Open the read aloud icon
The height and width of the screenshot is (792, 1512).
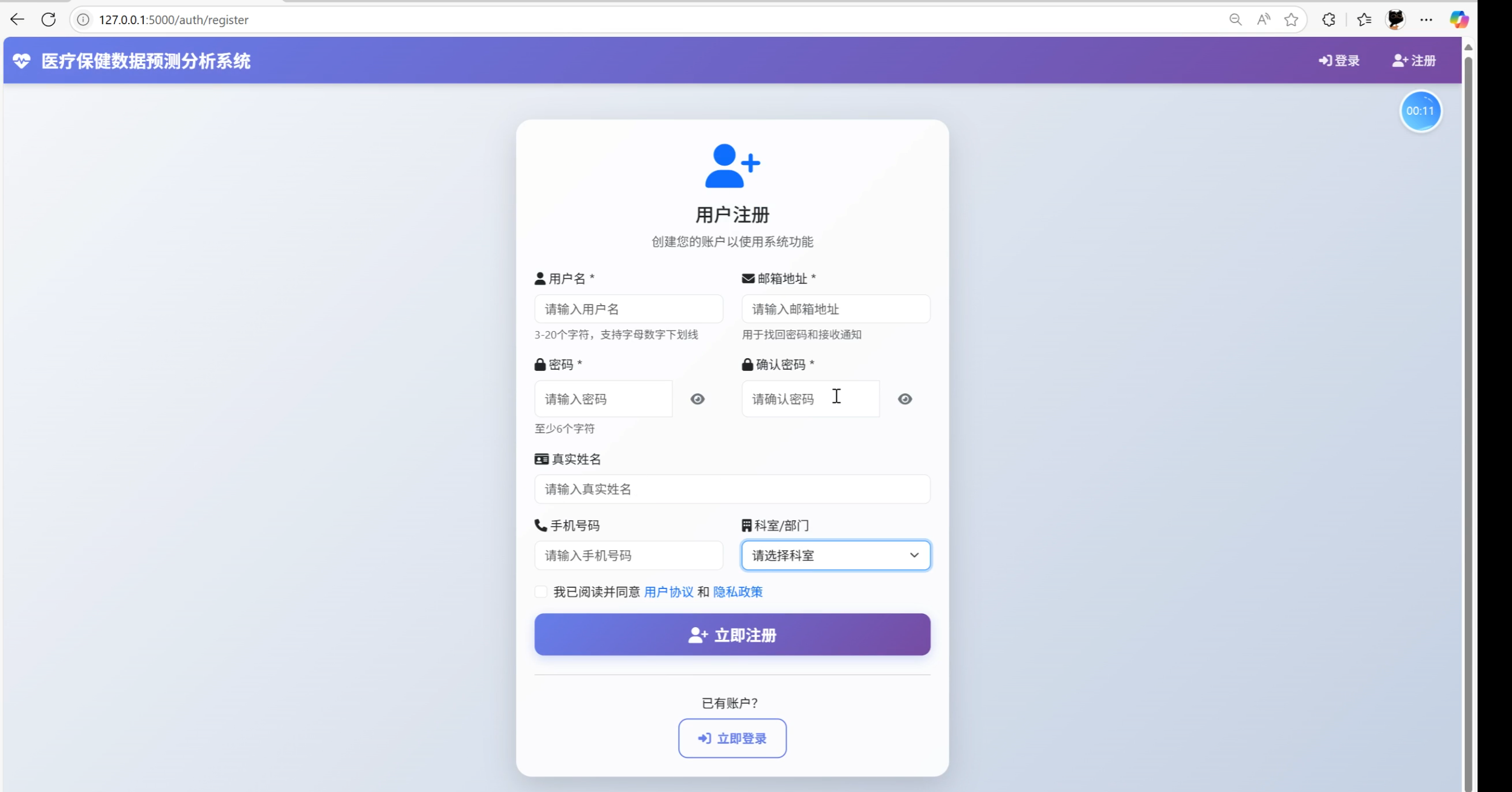1263,19
